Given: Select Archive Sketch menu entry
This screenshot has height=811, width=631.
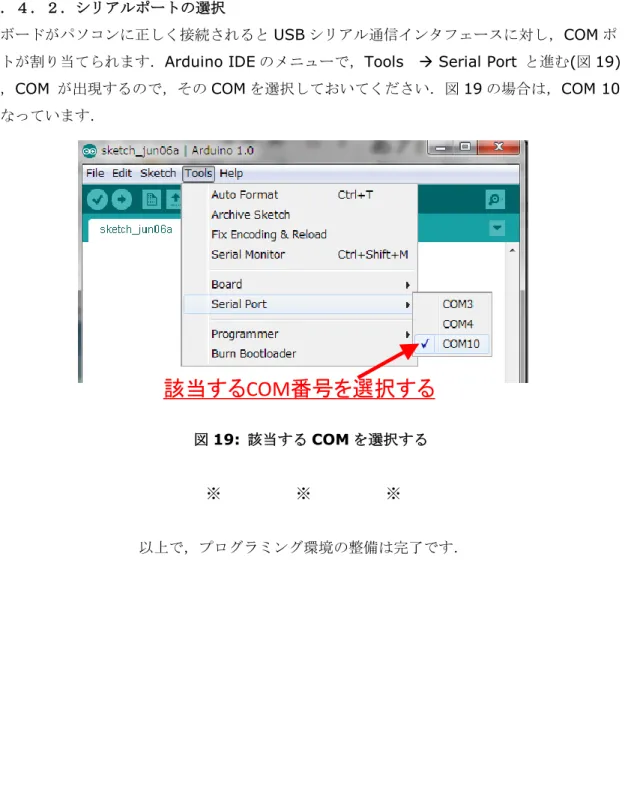Looking at the screenshot, I should (299, 215).
